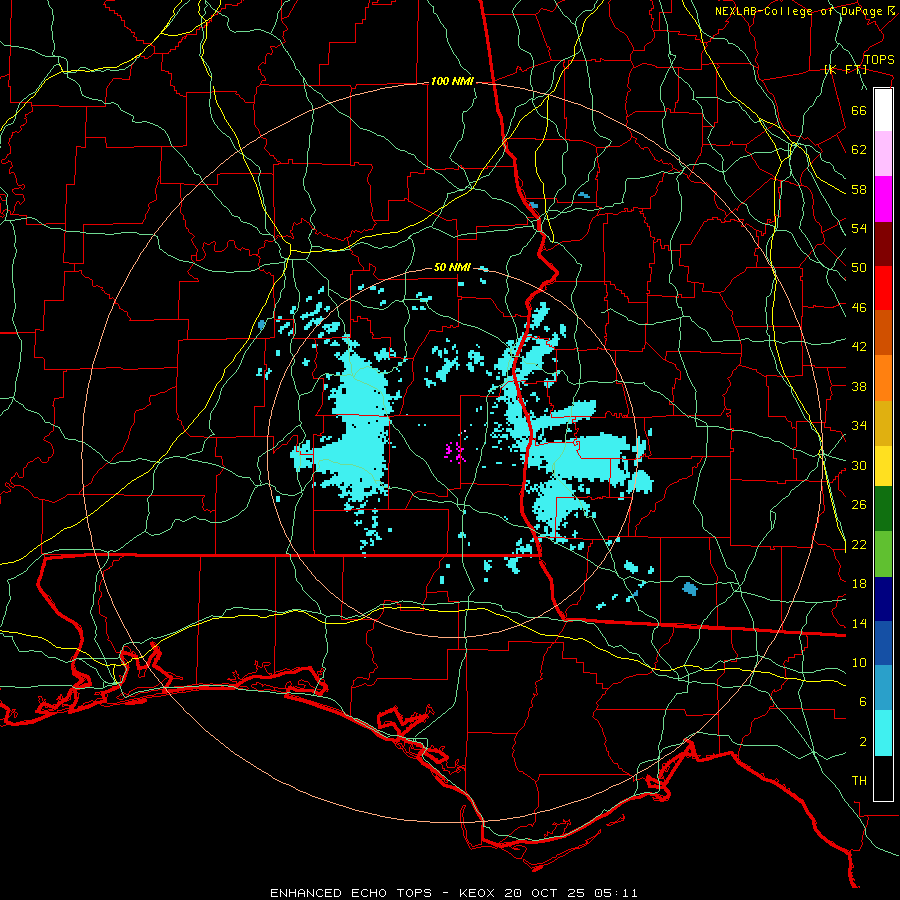This screenshot has height=900, width=900.
Task: Select the light steel-blue legend swatch
Action: point(883,688)
